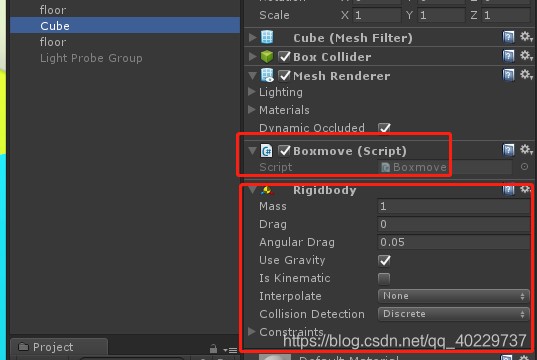Click the Angular Drag property label

click(x=297, y=242)
